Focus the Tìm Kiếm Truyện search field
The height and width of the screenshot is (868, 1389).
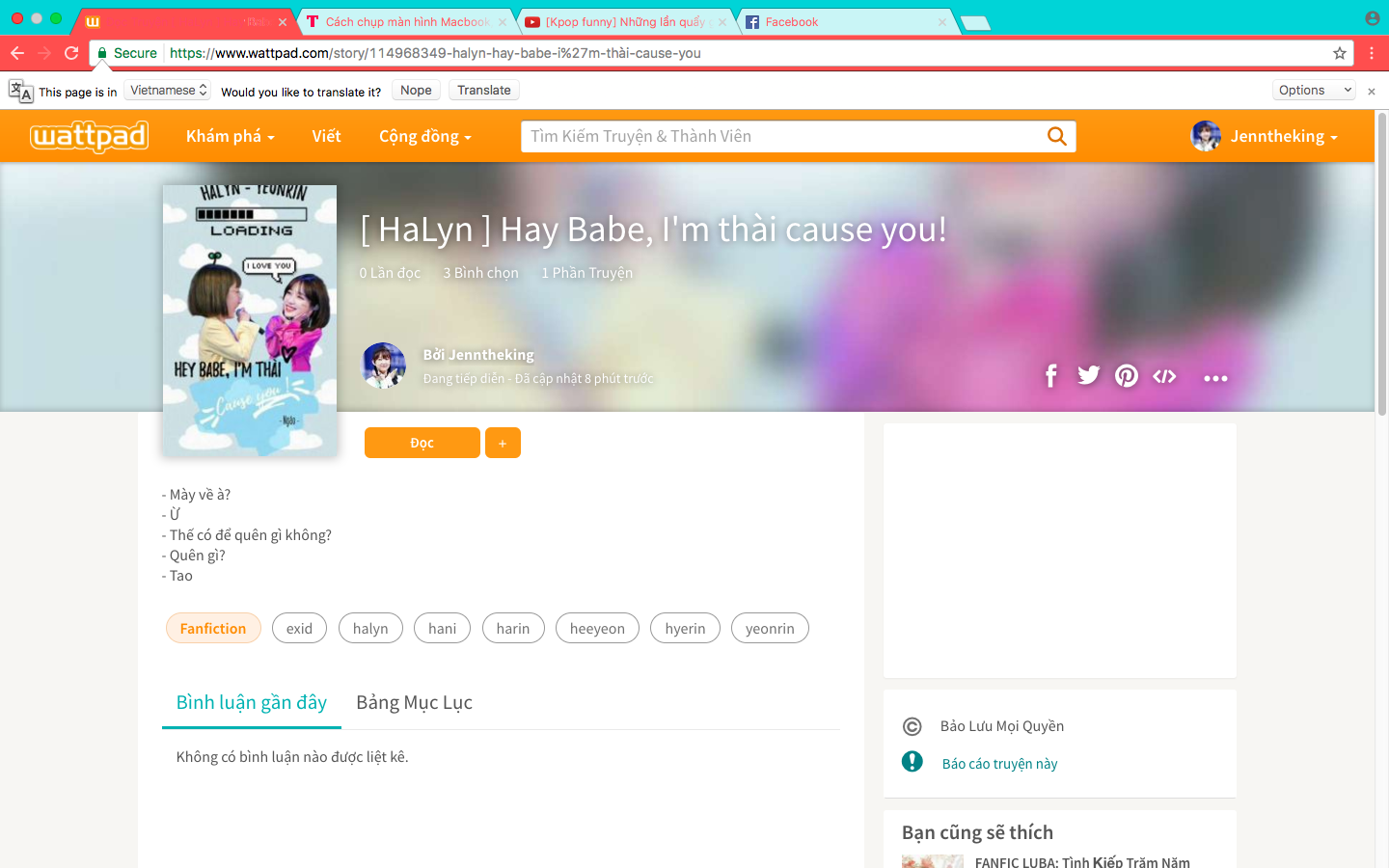click(781, 137)
